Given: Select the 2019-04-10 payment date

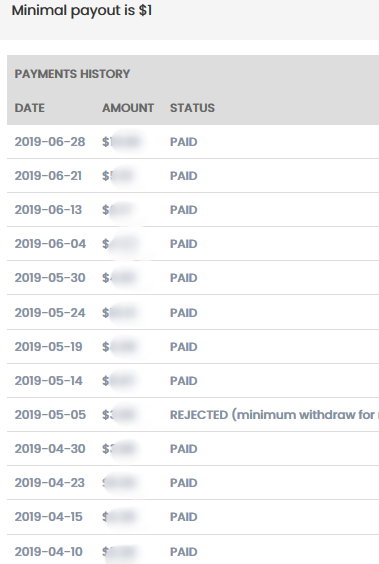Looking at the screenshot, I should point(48,551).
